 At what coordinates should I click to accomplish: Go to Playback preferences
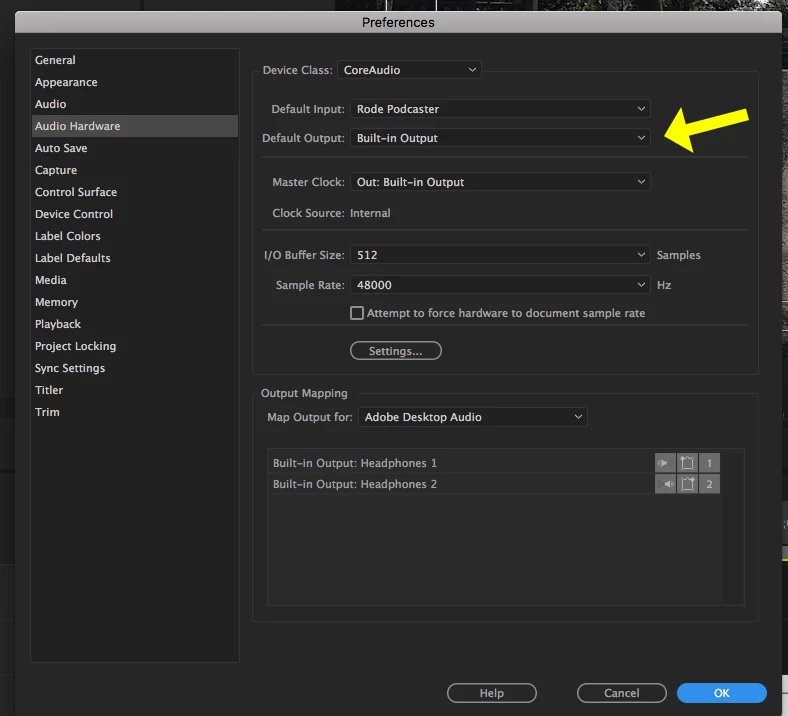(135, 324)
